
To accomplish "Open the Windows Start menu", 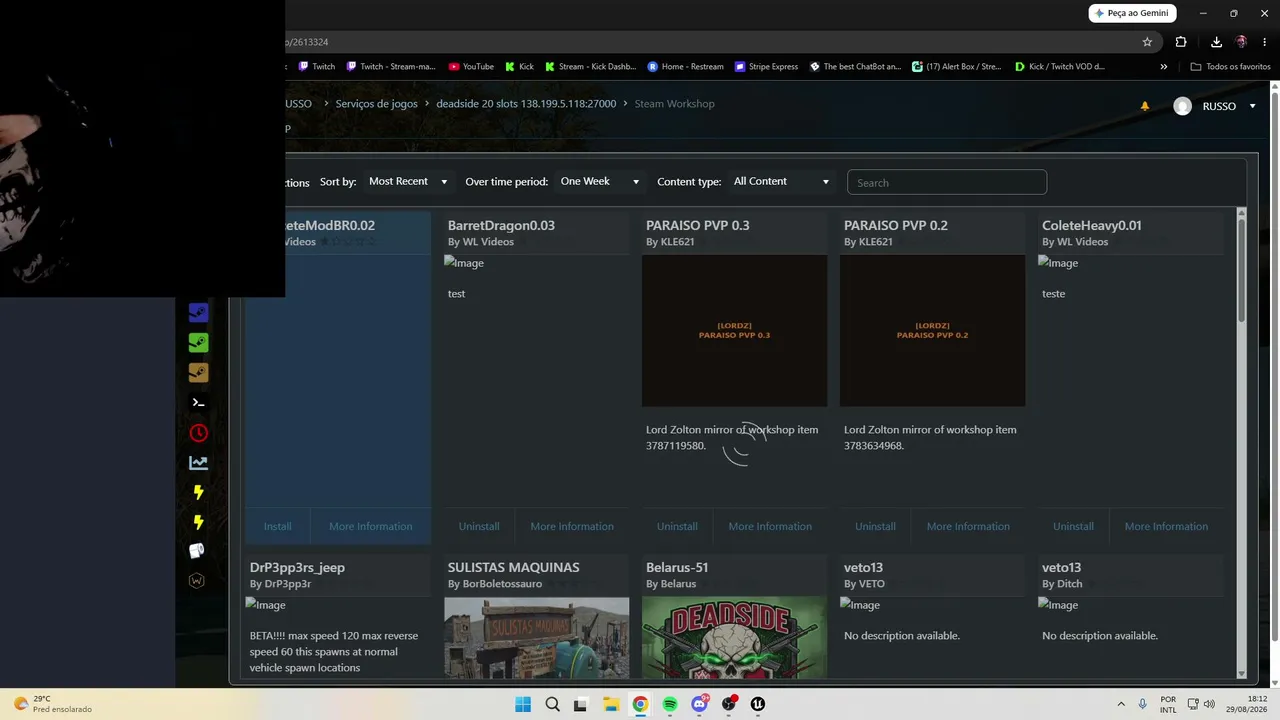I will (x=523, y=704).
